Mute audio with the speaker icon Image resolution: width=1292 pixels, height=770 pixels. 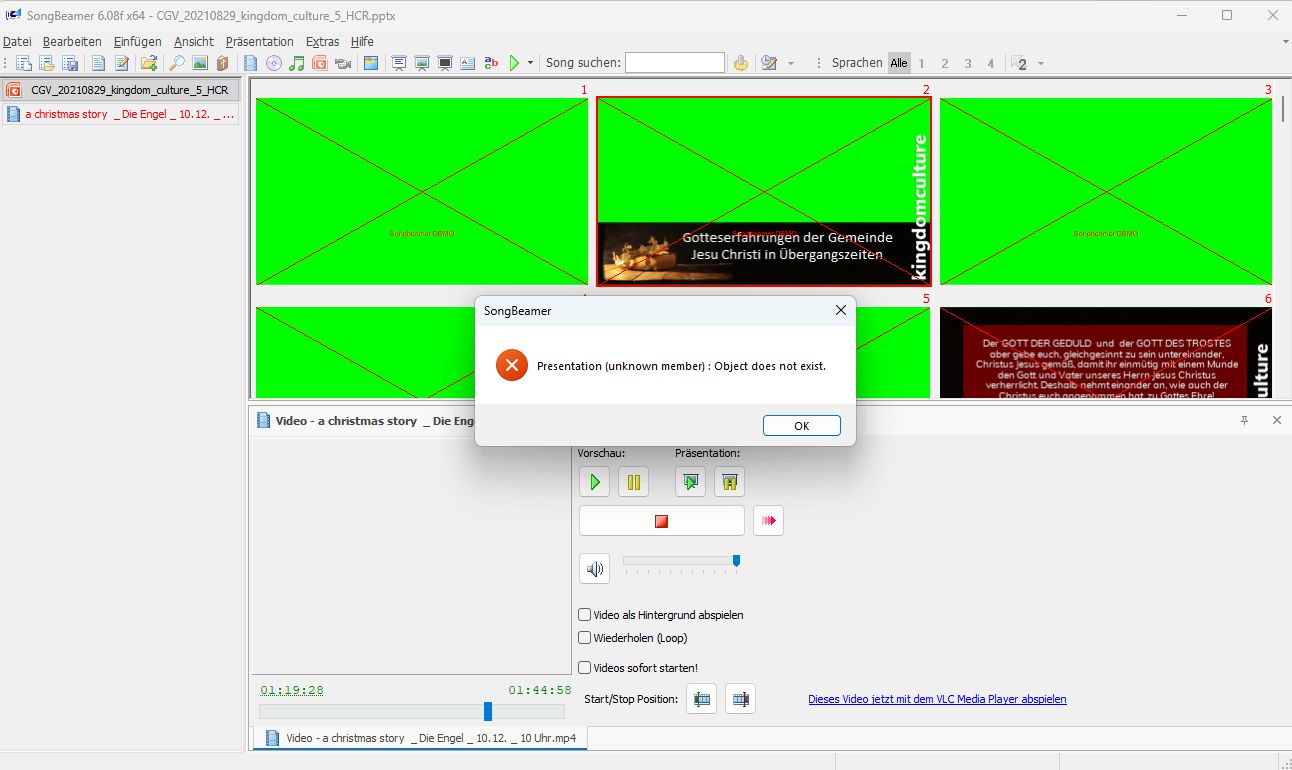click(595, 569)
